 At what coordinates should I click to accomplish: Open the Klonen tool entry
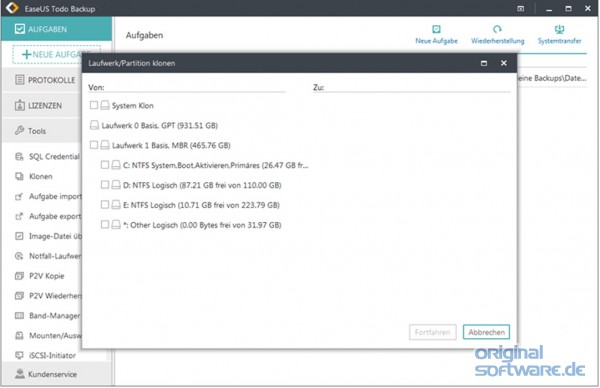41,176
